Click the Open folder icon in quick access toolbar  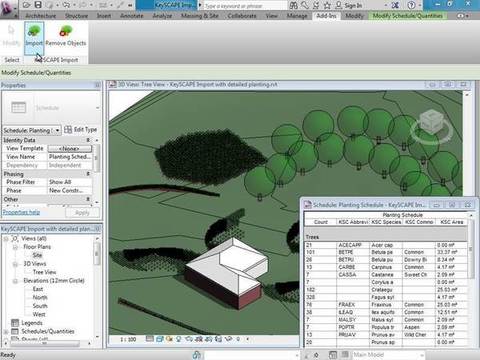tap(27, 5)
